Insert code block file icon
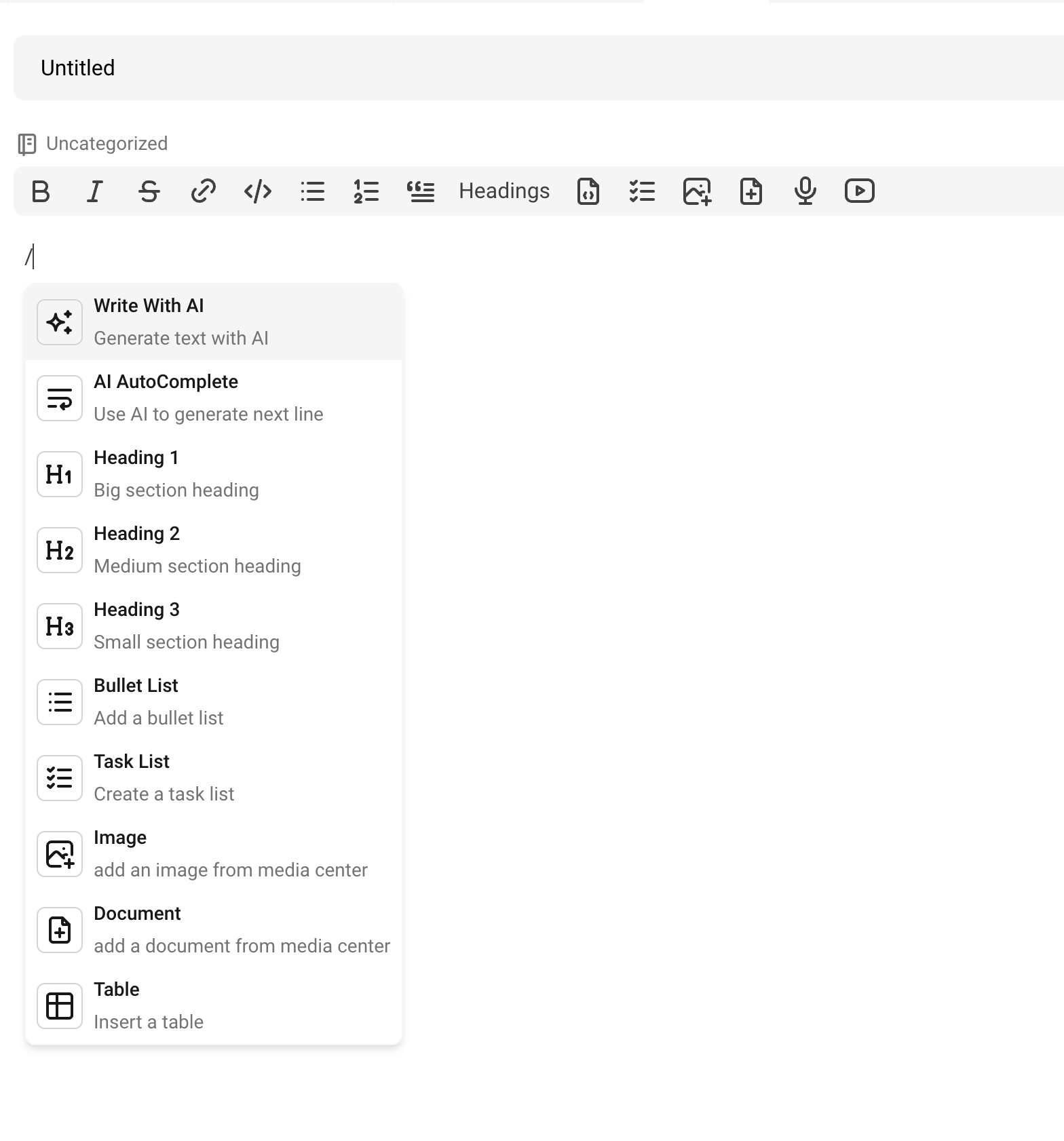 tap(588, 191)
